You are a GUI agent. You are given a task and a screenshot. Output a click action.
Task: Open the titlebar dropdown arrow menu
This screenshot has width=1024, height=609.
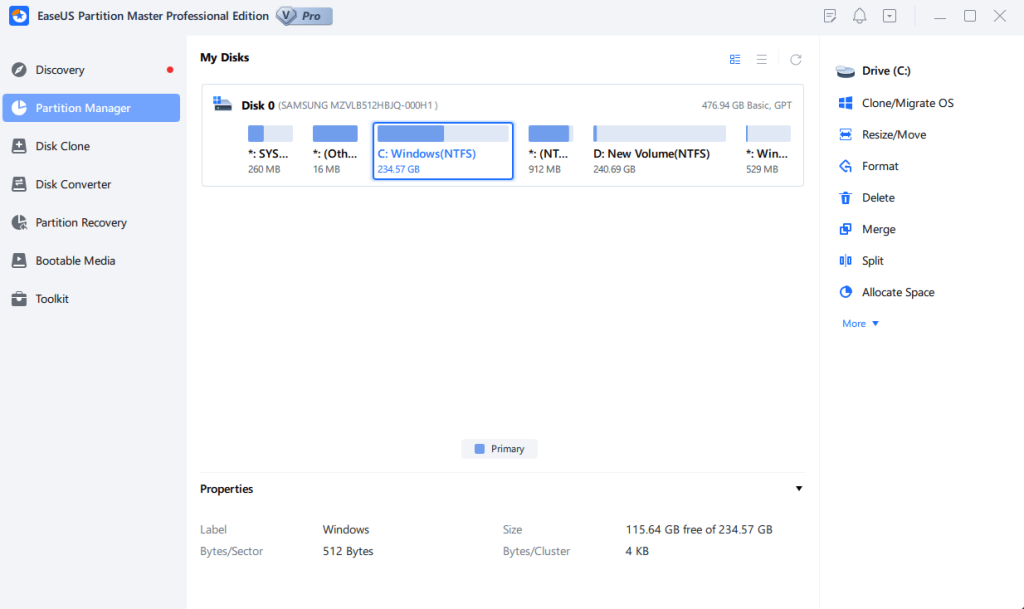[x=888, y=15]
